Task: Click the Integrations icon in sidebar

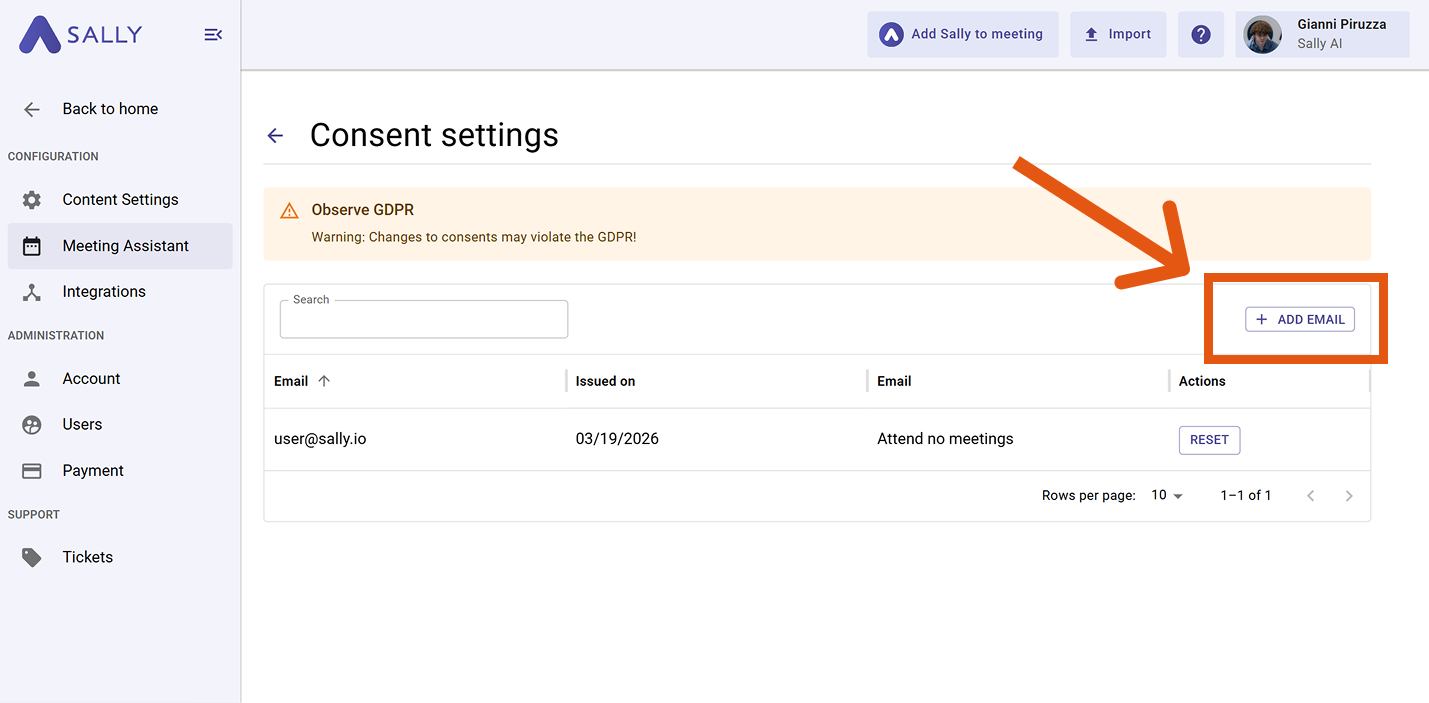Action: [x=32, y=292]
